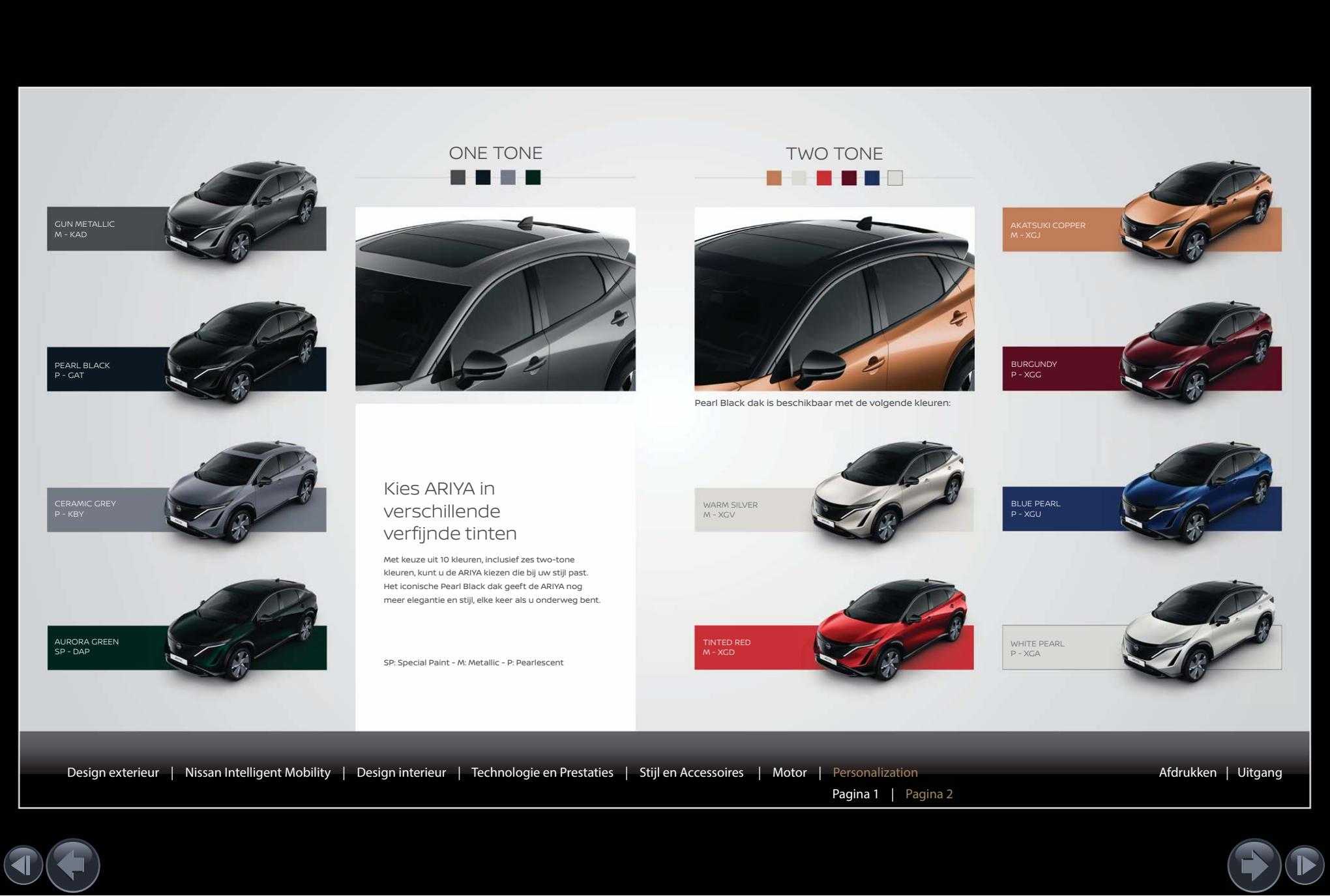Screen dimensions: 1330x896
Task: Pick Tinted Red swatch under Two Tone
Action: coord(824,178)
